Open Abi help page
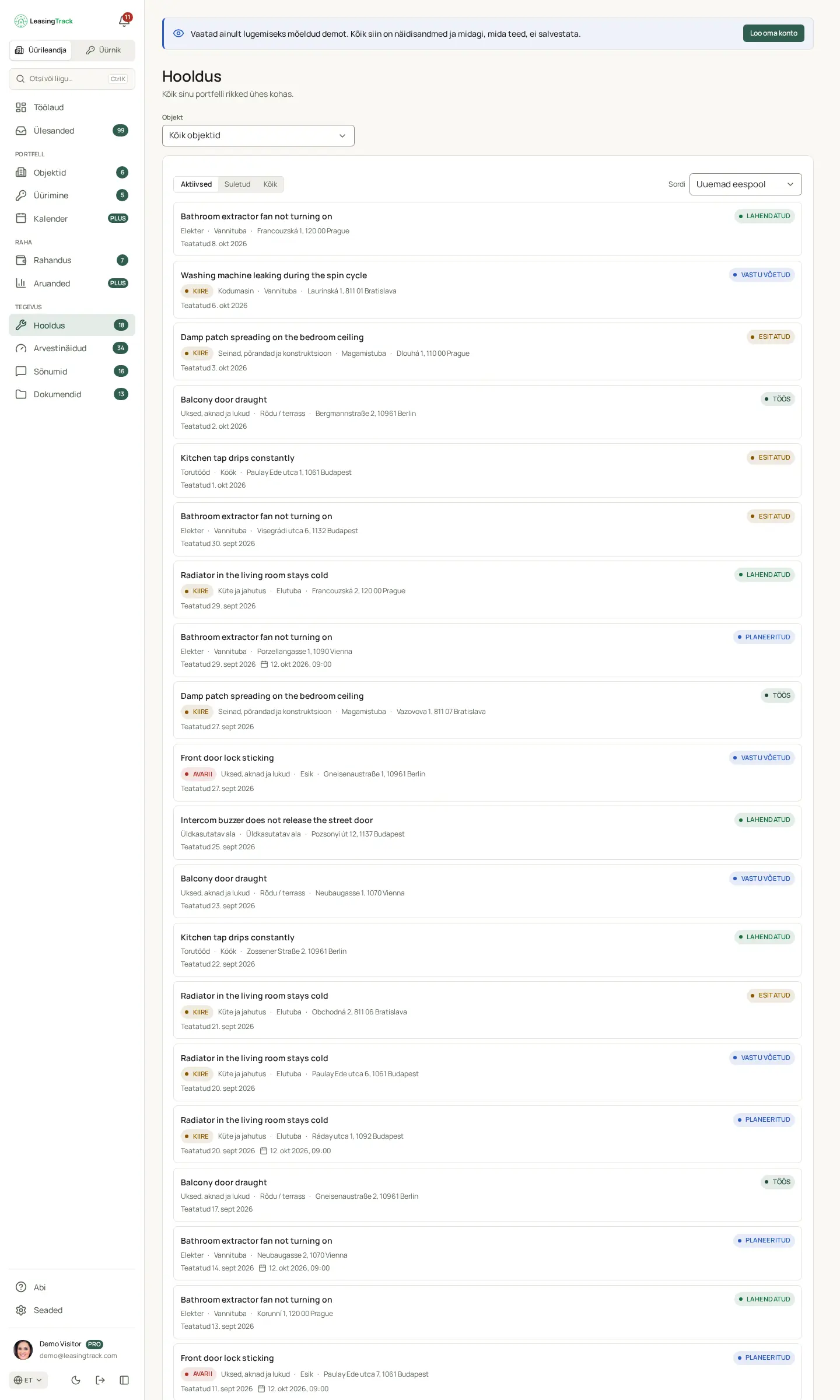 click(x=72, y=1287)
